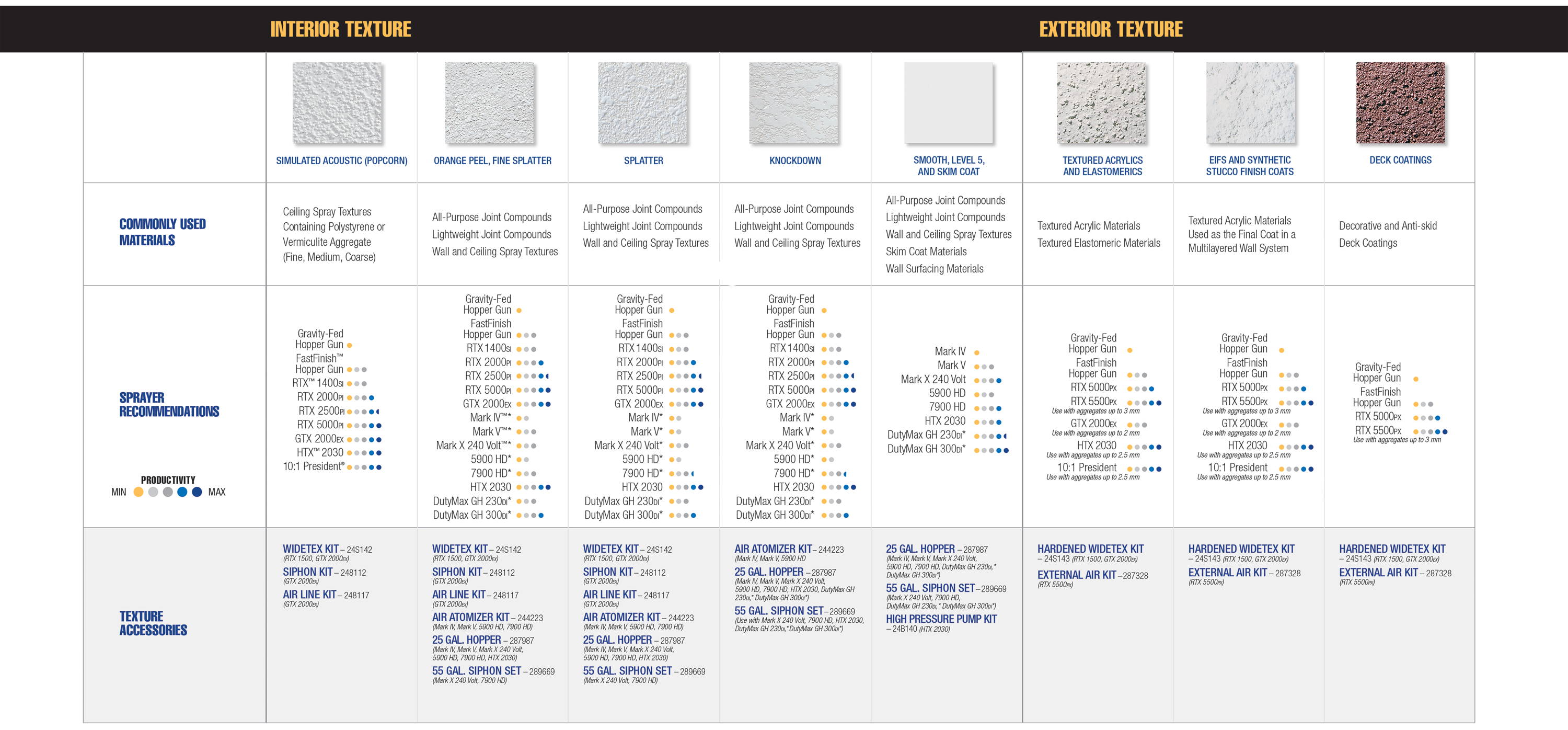Screen dimensions: 1568x730
Task: Click the KNOCKDOWN column label
Action: point(795,161)
